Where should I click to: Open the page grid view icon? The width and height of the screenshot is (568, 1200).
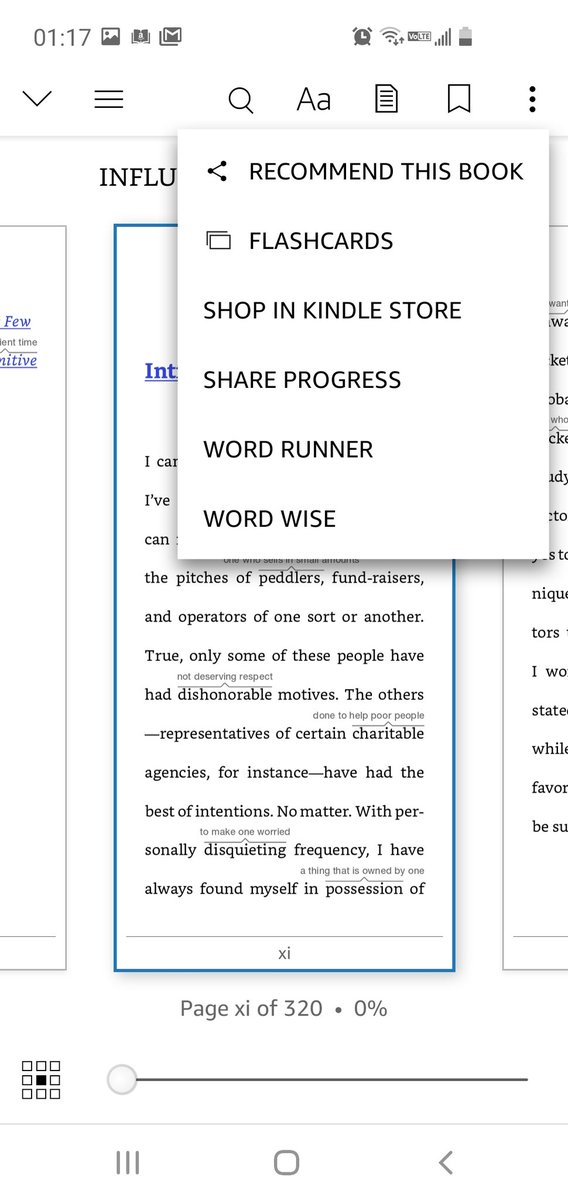pyautogui.click(x=41, y=1080)
